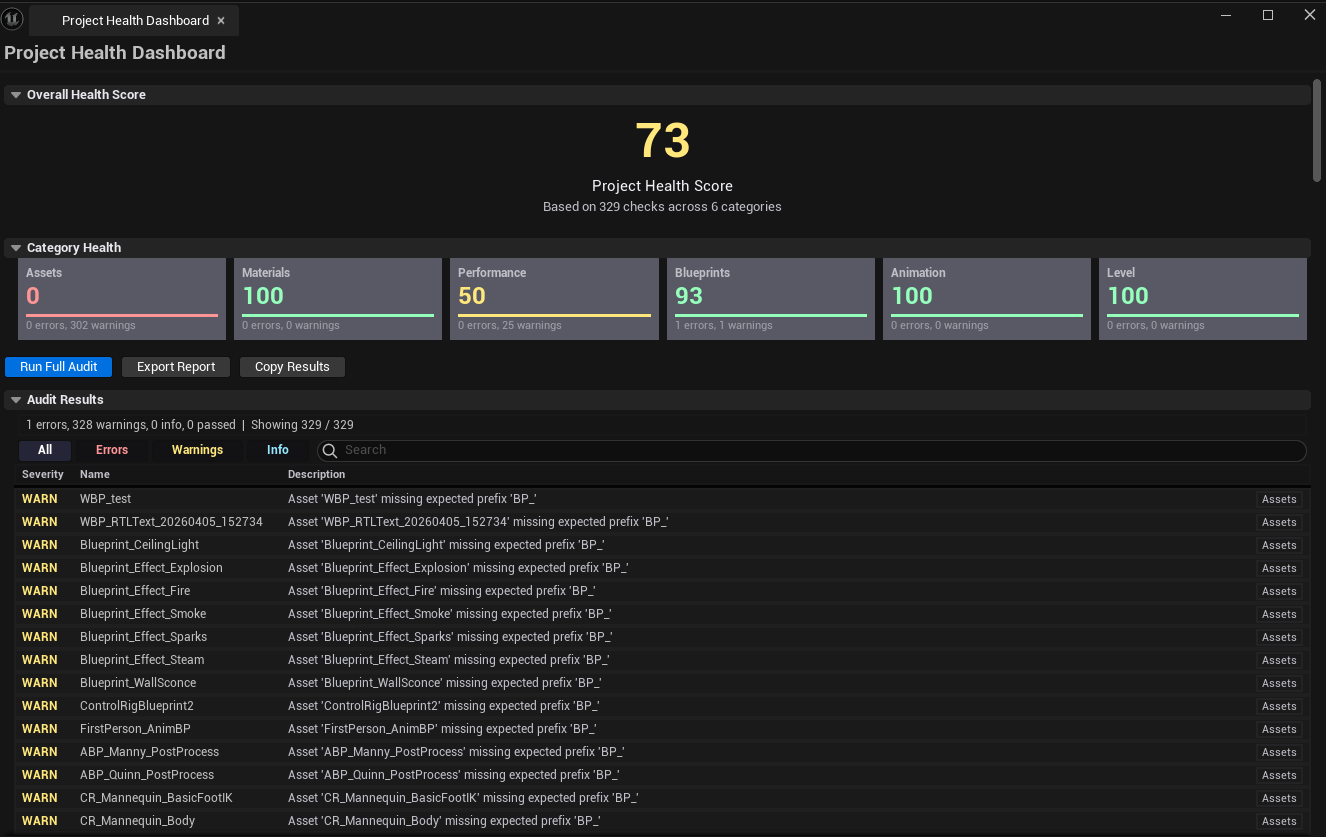This screenshot has width=1326, height=837.
Task: Open the Blueprints category card
Action: coord(771,299)
